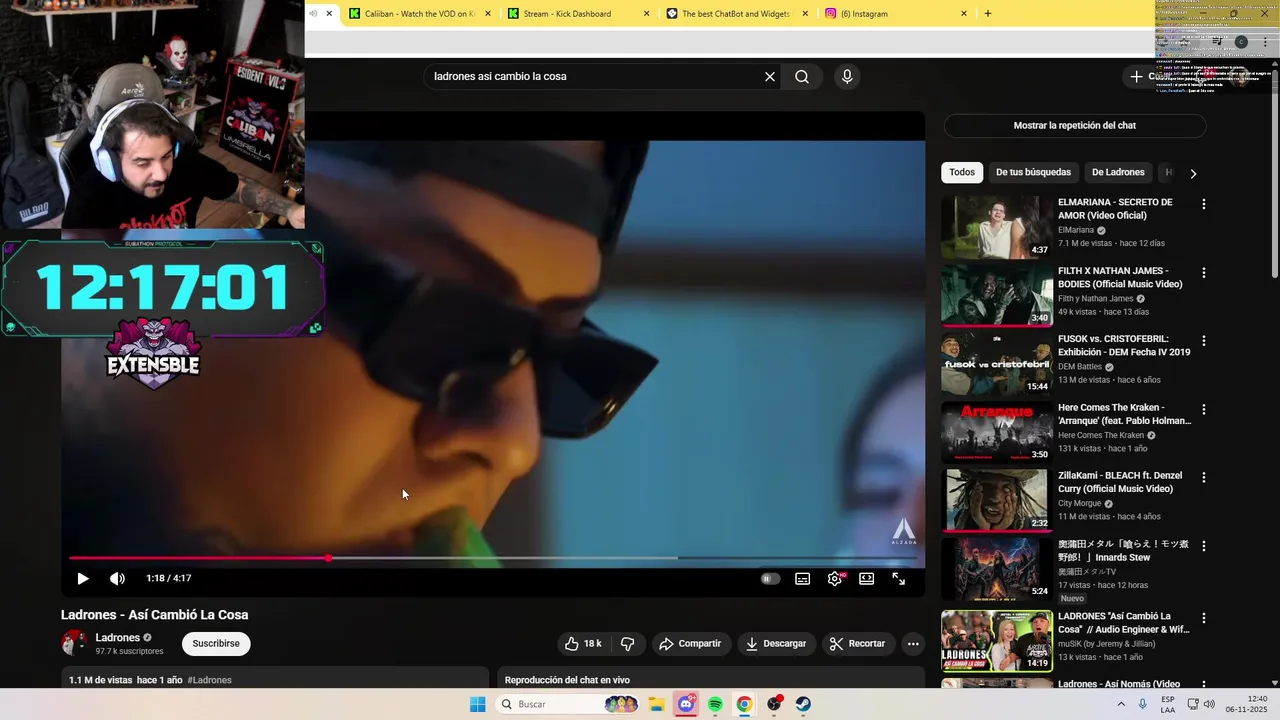The width and height of the screenshot is (1280, 720).
Task: Focus the search field 'ladrones asi cambio la cosa'
Action: click(x=594, y=77)
